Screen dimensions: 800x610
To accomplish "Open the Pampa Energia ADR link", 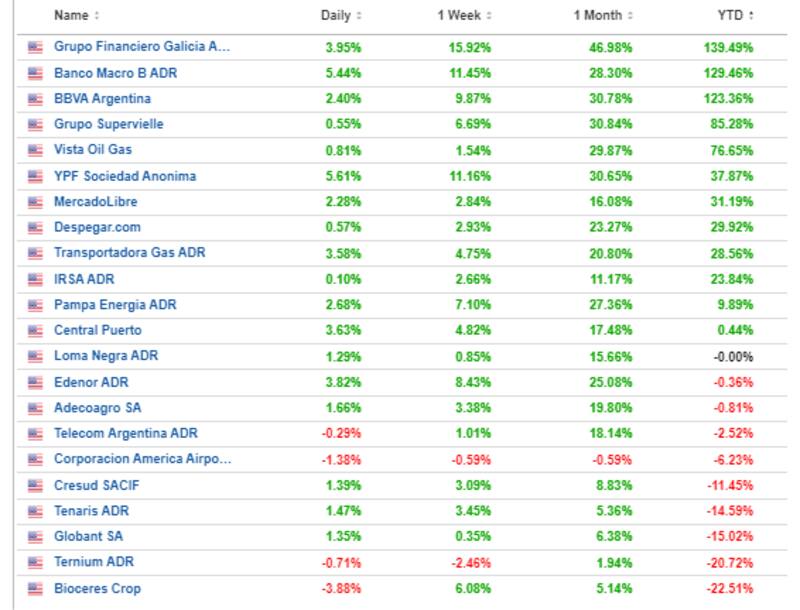I will (115, 305).
